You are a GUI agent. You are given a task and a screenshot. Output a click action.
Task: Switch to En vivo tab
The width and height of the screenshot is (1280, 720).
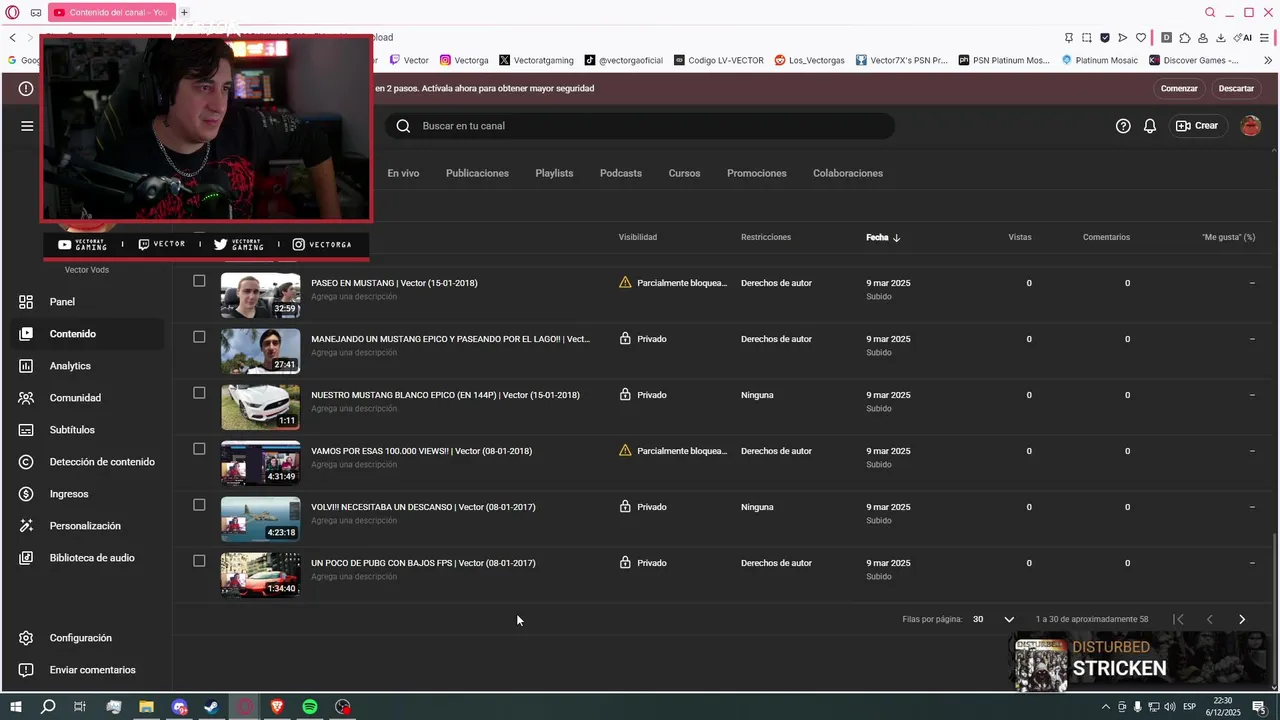click(403, 173)
